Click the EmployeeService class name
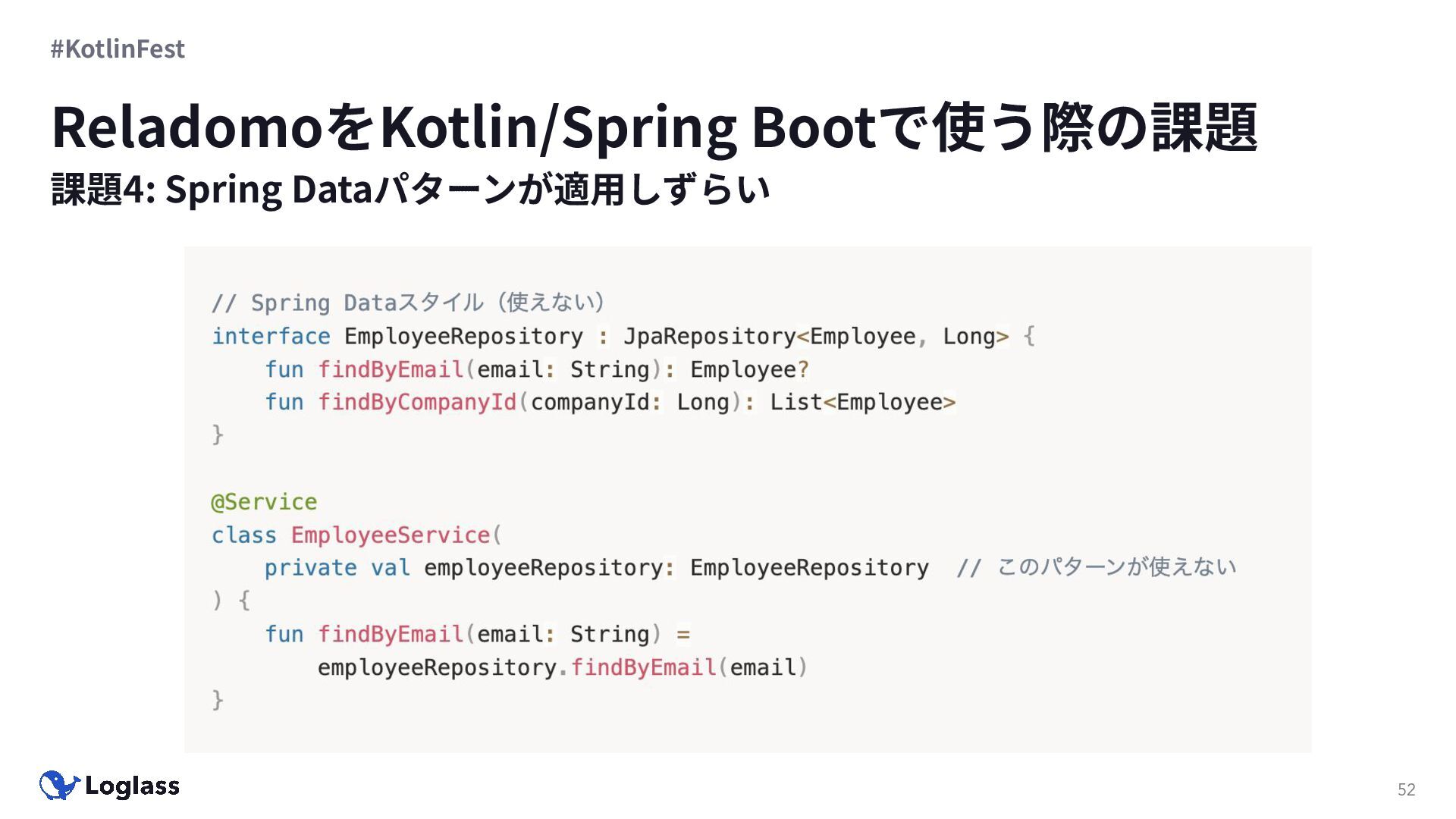The image size is (1456, 819). (x=391, y=535)
